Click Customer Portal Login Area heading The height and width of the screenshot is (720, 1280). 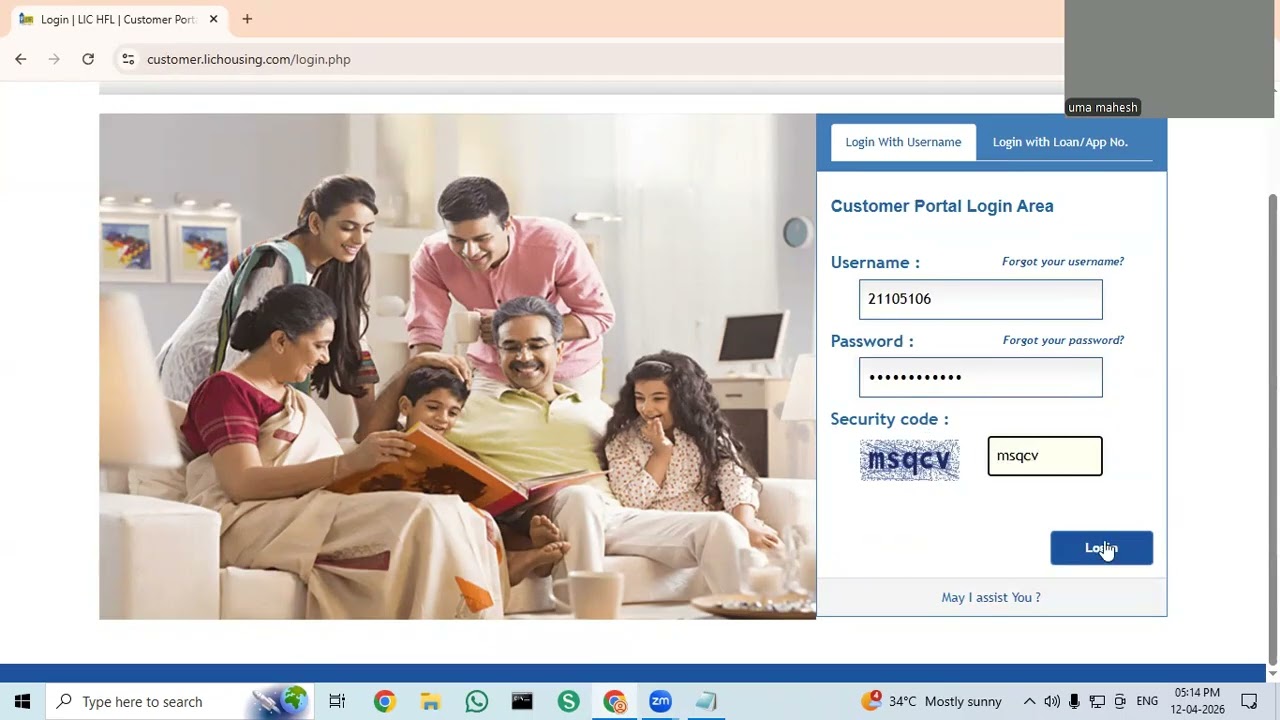[942, 206]
